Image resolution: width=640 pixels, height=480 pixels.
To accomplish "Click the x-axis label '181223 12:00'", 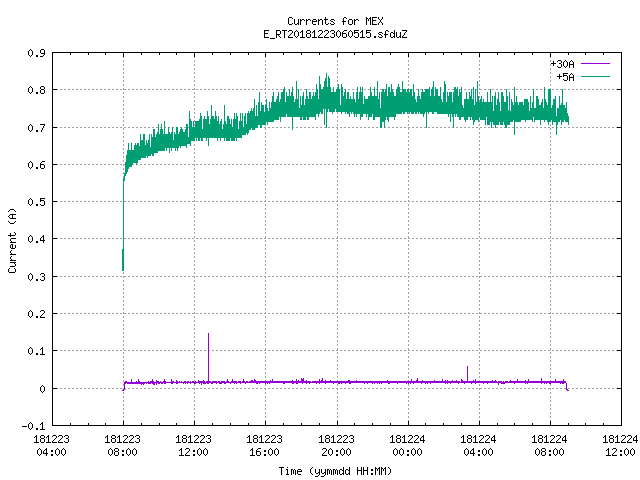I will click(193, 446).
